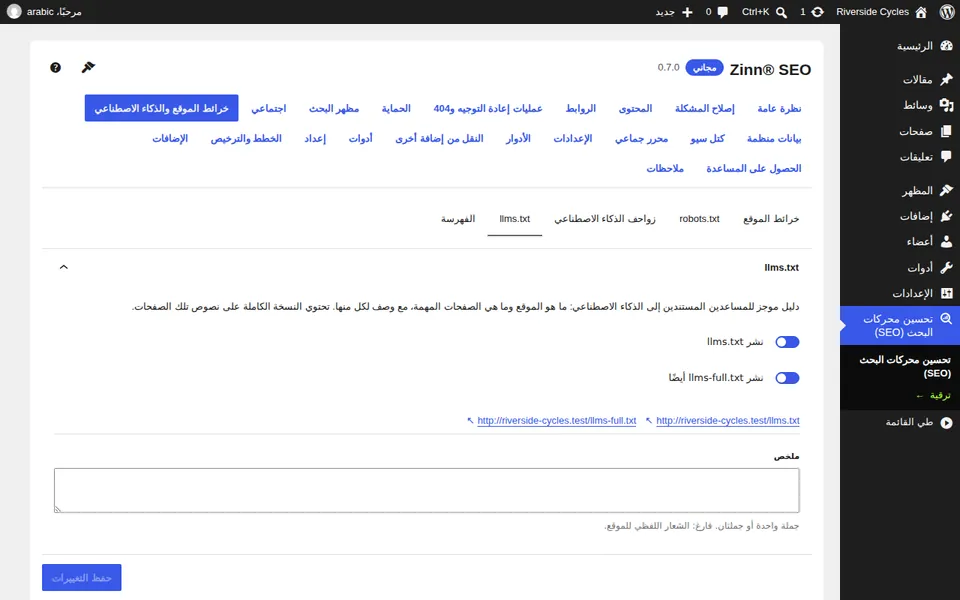
Task: Open نظرة عامة navigation tab
Action: tap(779, 108)
